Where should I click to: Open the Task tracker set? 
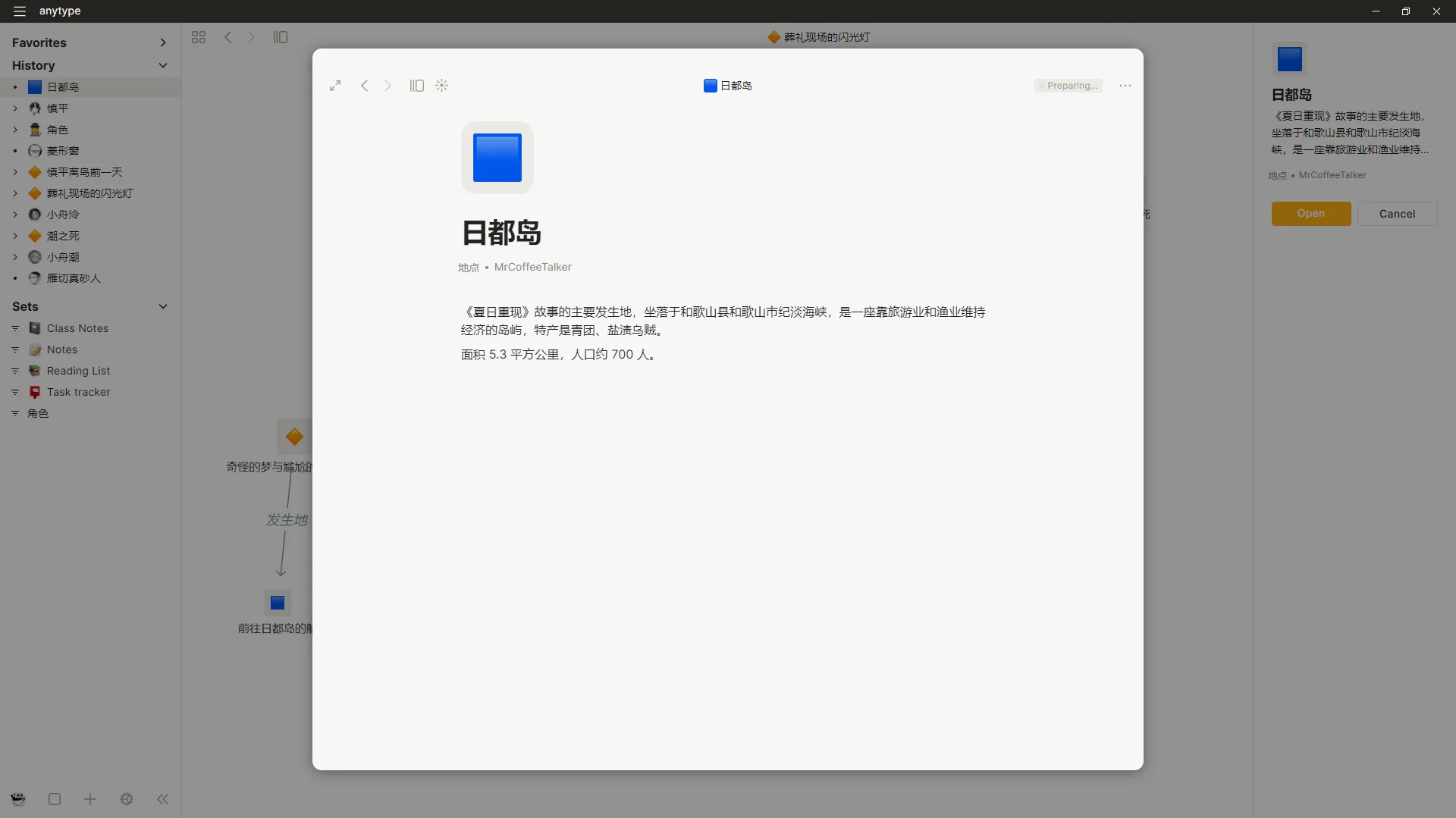(x=78, y=392)
